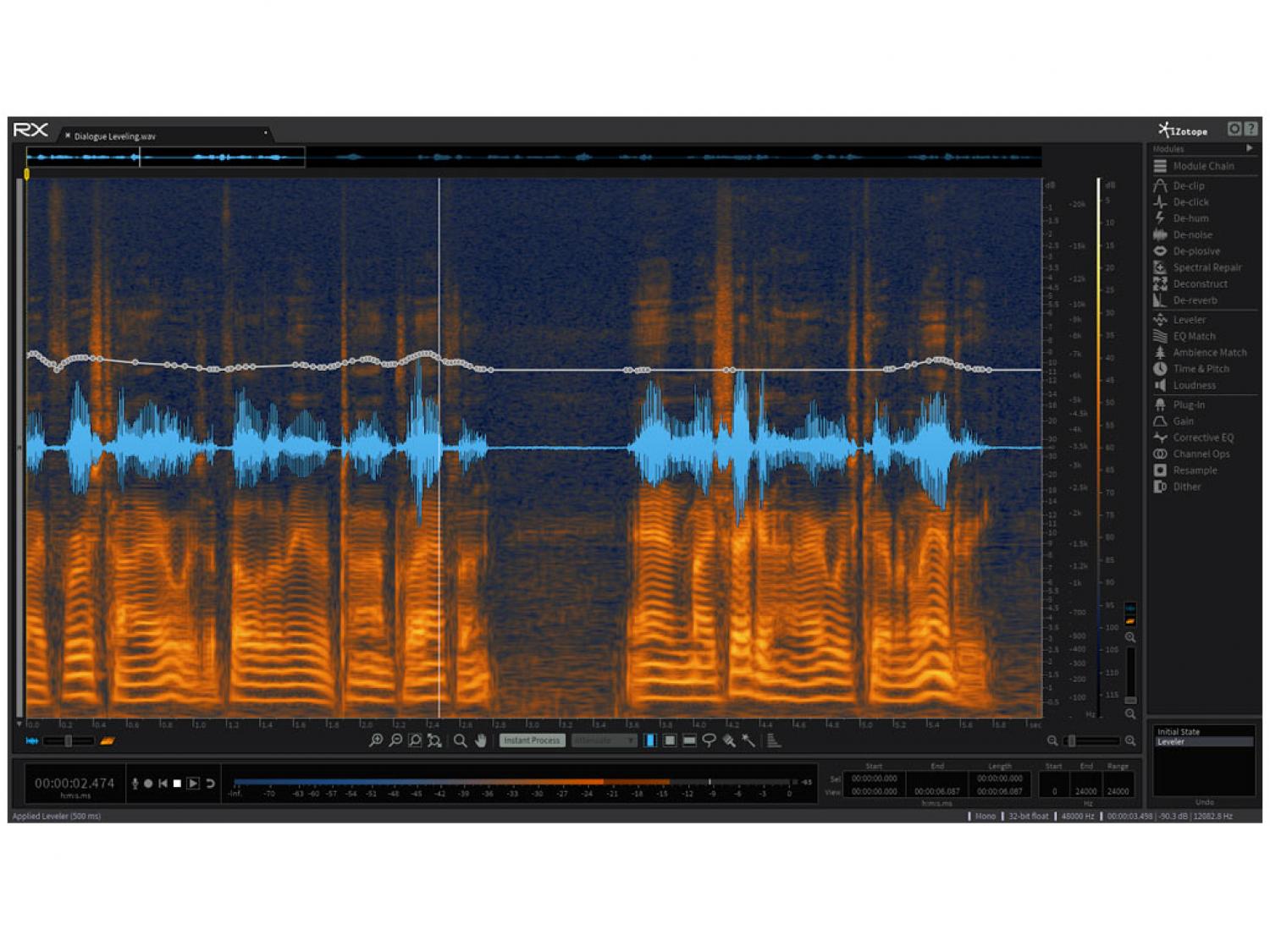Adjust the waveform/spectrogram opacity slider
Viewport: 1270px width, 952px height.
click(69, 741)
